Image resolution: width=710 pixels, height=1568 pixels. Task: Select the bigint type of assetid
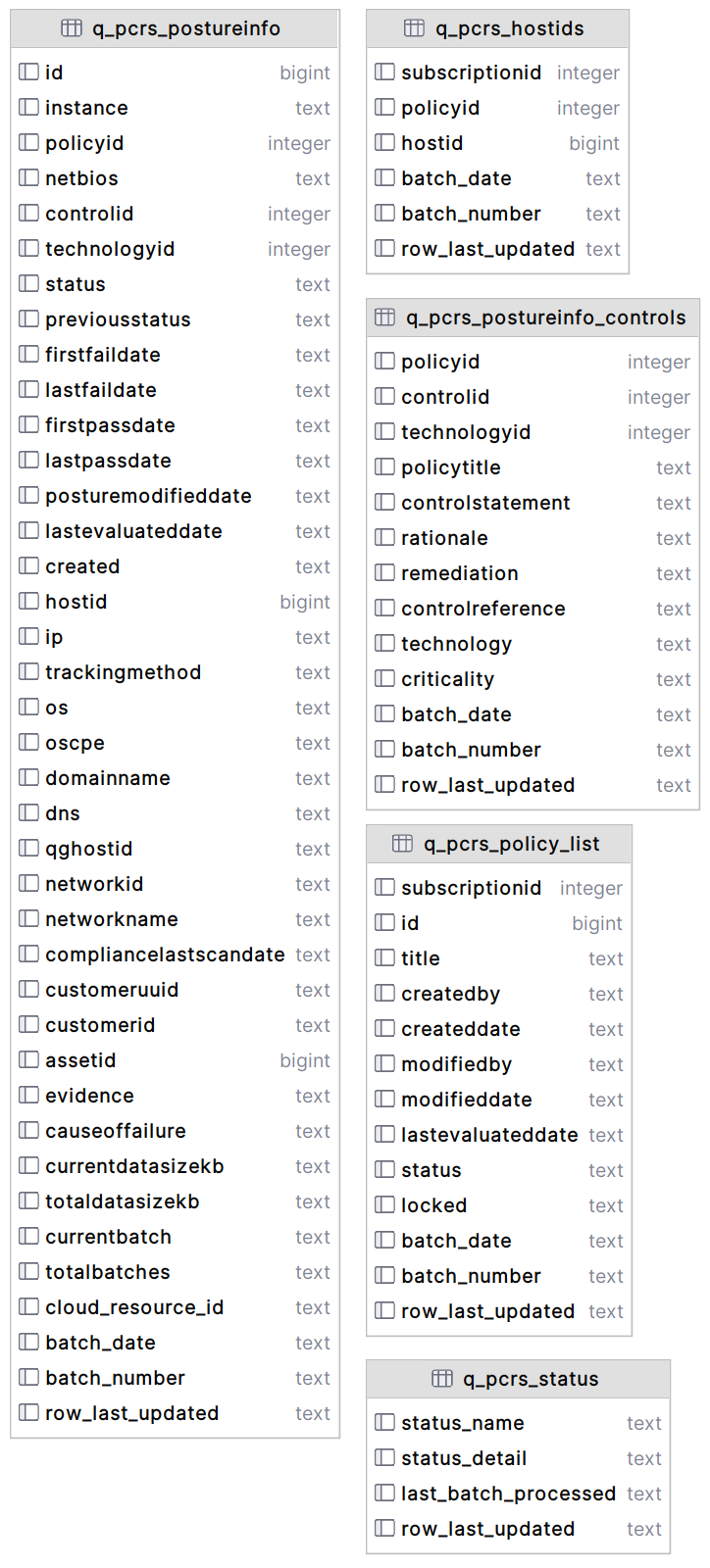pos(305,1060)
